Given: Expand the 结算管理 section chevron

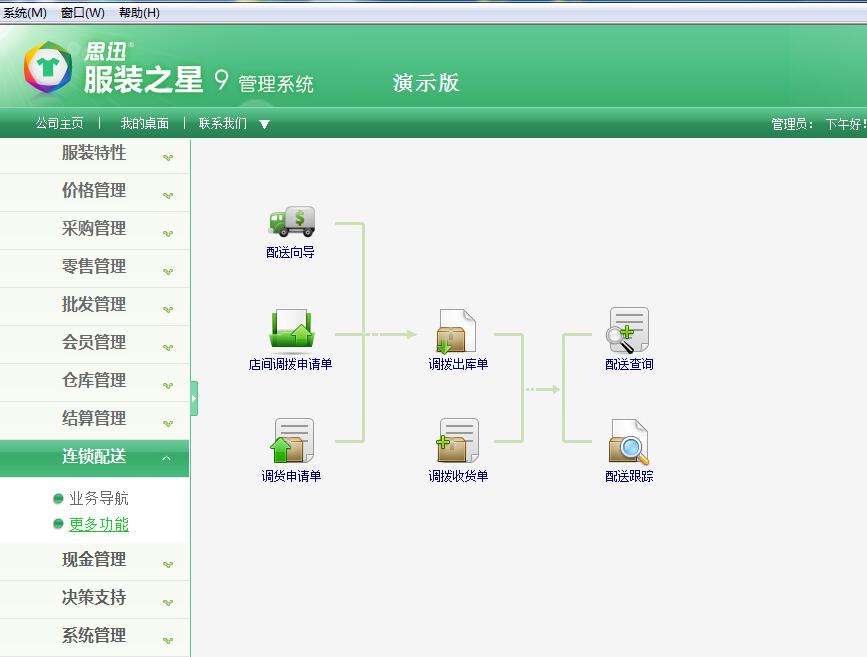Looking at the screenshot, I should [168, 424].
